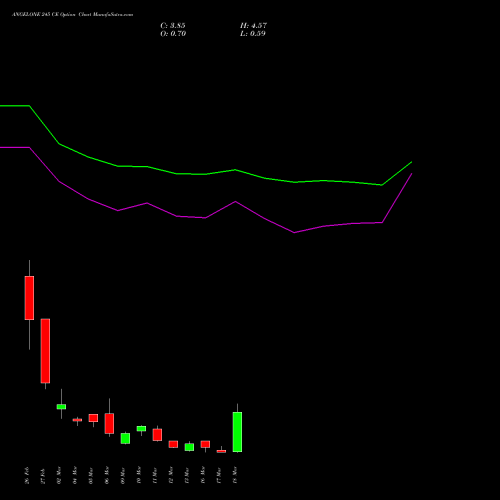Screen dimensions: 500x500
Task: Click the red candle for 06 Mar
Action: 109,423
